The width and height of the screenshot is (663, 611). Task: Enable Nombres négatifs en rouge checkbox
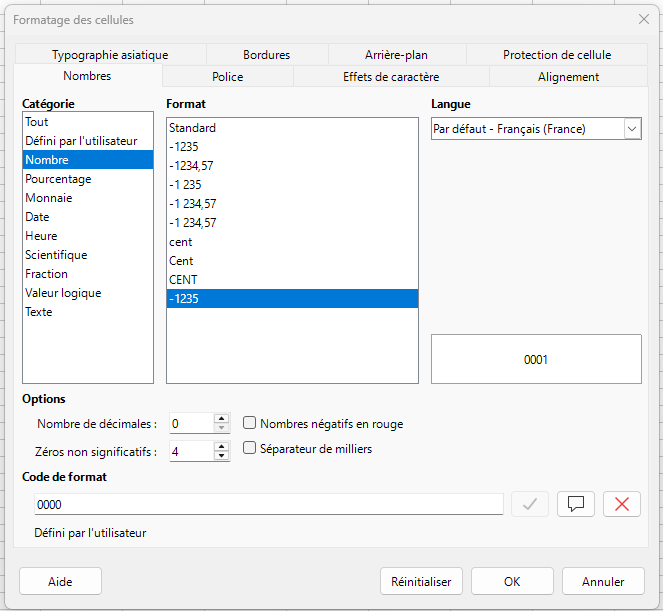click(250, 424)
